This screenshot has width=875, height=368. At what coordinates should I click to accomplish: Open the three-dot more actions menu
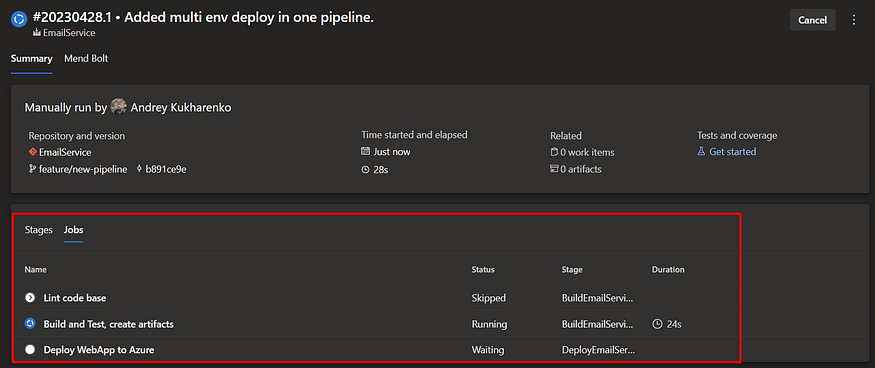pos(853,20)
